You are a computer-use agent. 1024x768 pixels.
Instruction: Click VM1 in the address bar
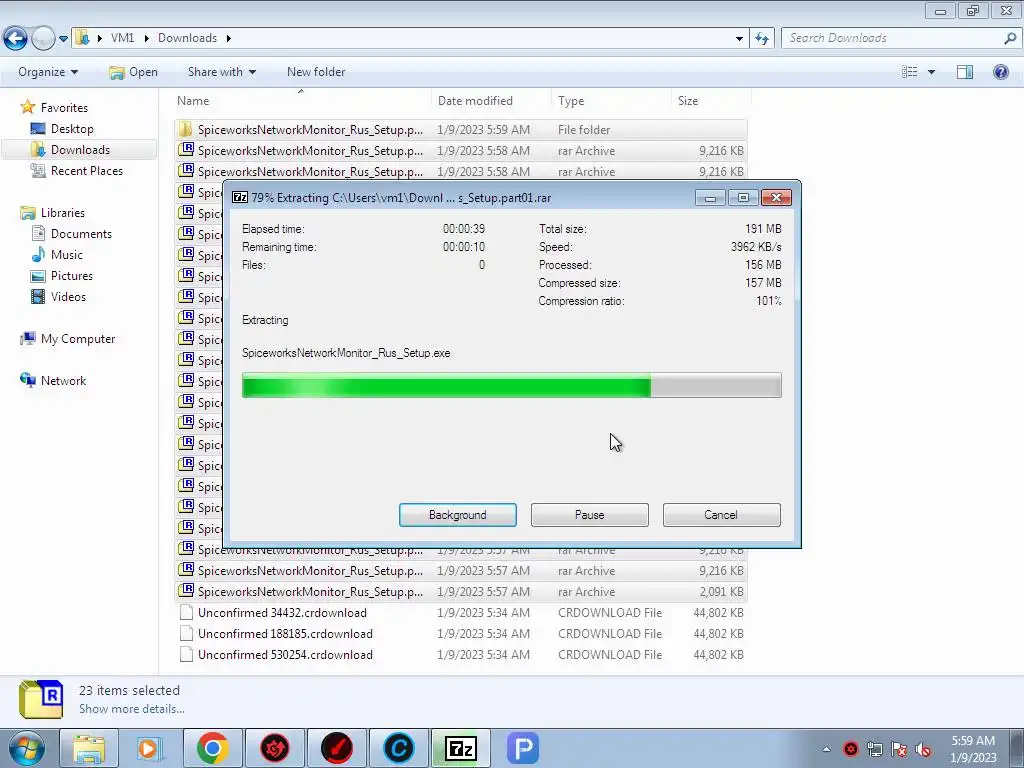pos(122,38)
